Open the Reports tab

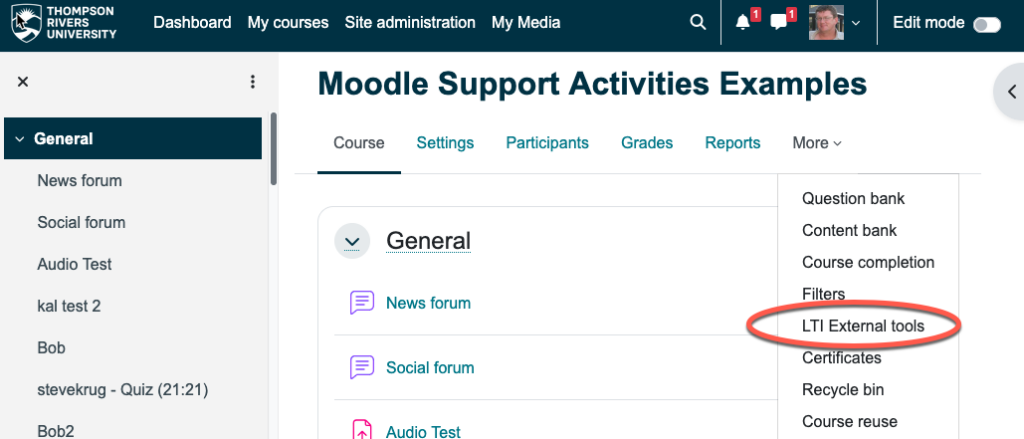(x=733, y=143)
